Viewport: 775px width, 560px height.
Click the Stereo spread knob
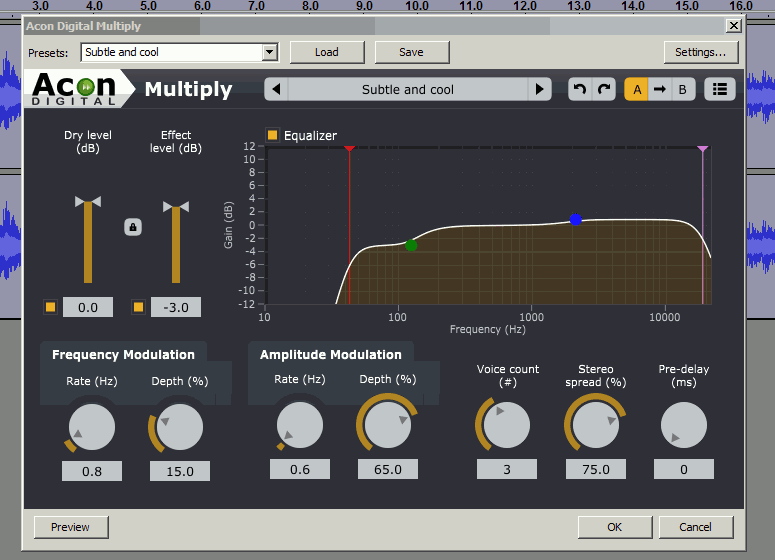coord(595,425)
